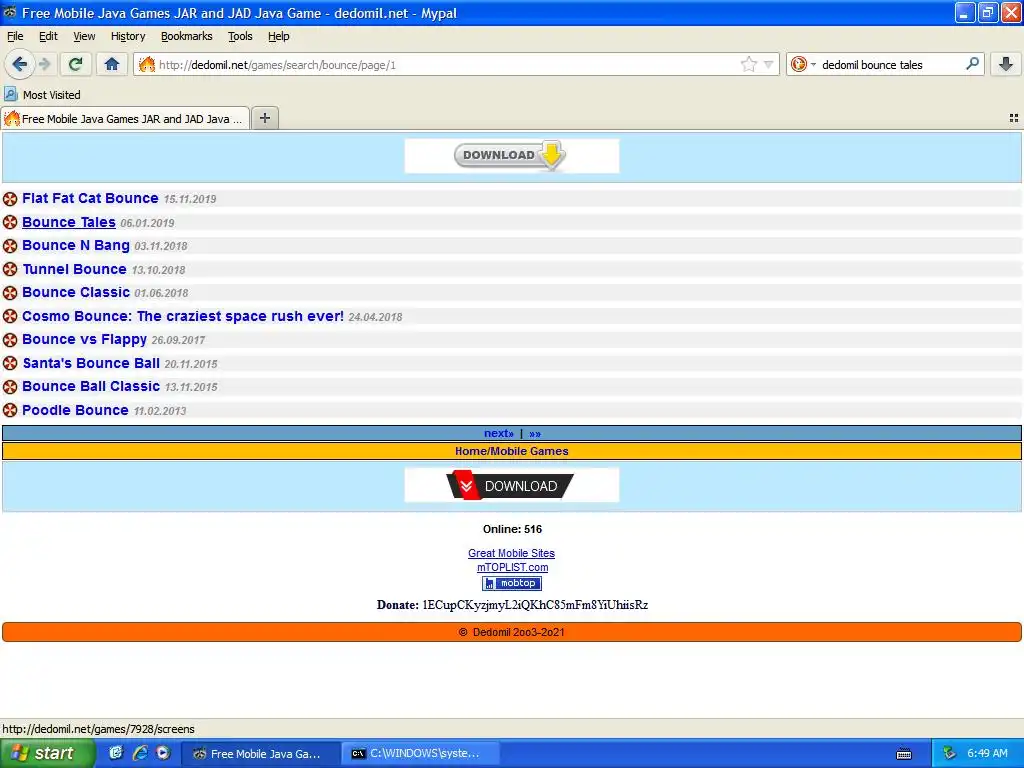Open the Poodle Bounce link
Viewport: 1024px width, 768px height.
[x=75, y=410]
